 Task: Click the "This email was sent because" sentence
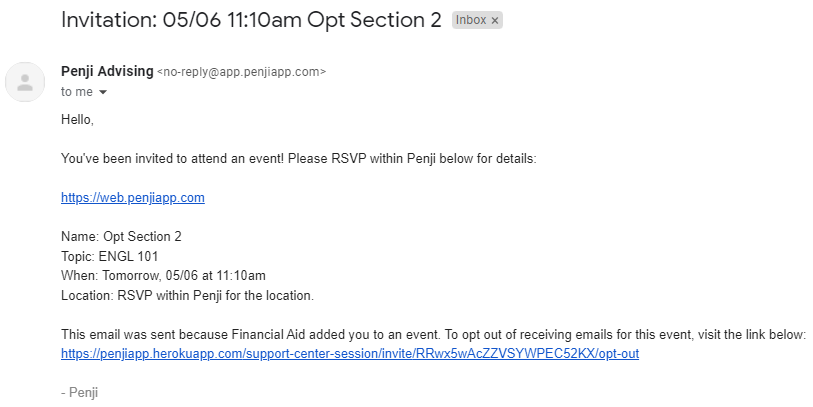click(433, 334)
